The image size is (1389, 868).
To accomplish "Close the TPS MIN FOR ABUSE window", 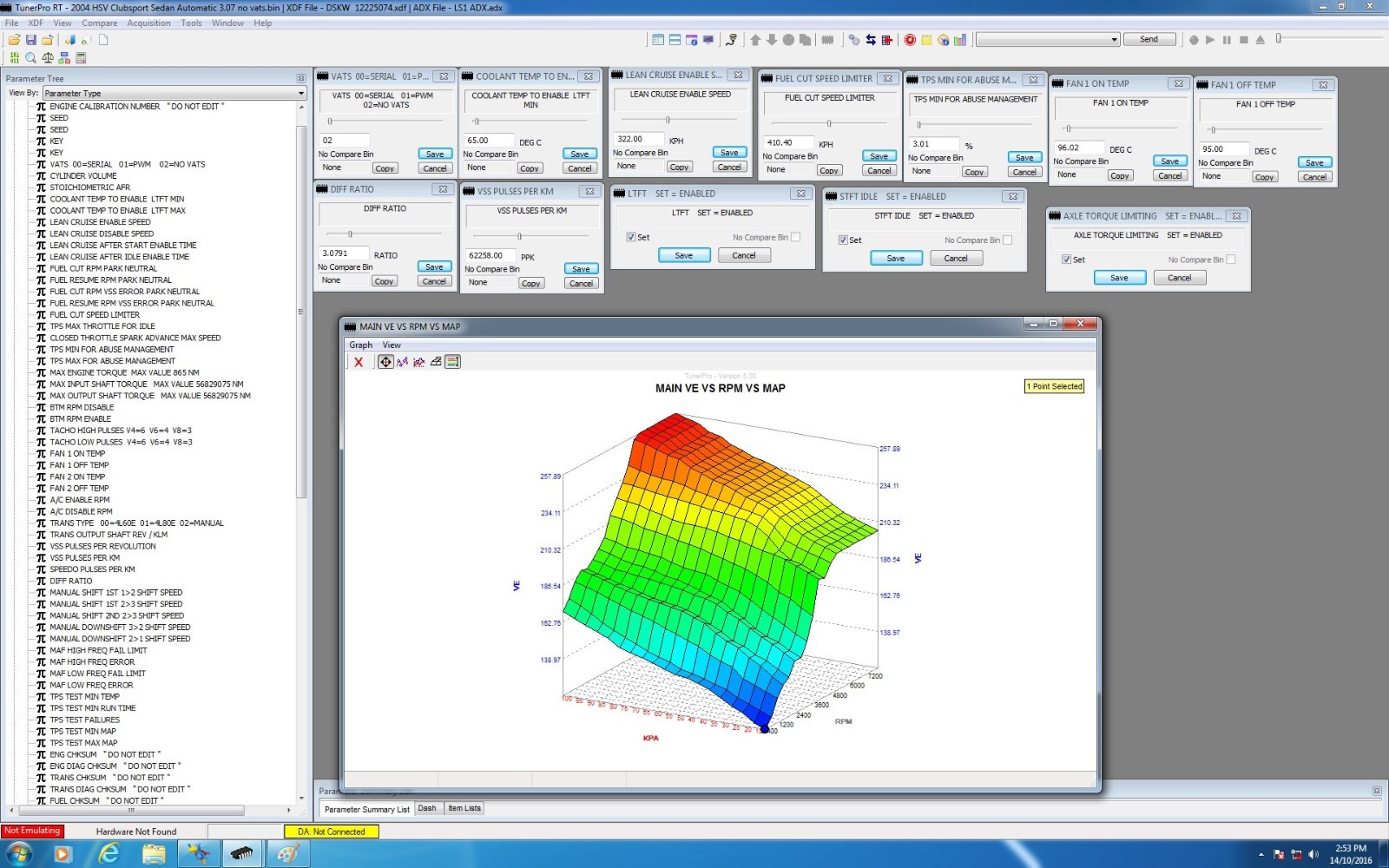I will [1033, 80].
